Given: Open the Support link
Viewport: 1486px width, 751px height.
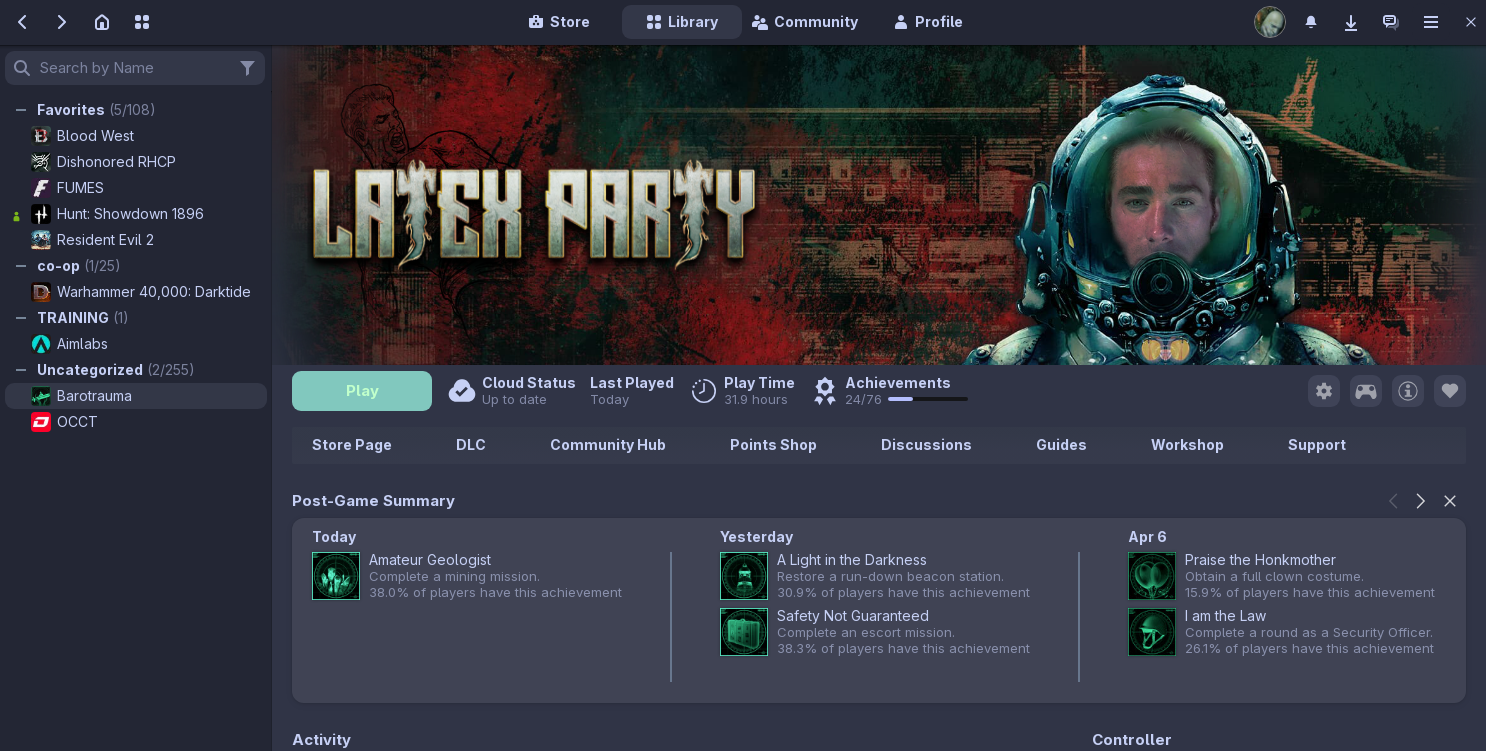Looking at the screenshot, I should (x=1317, y=445).
